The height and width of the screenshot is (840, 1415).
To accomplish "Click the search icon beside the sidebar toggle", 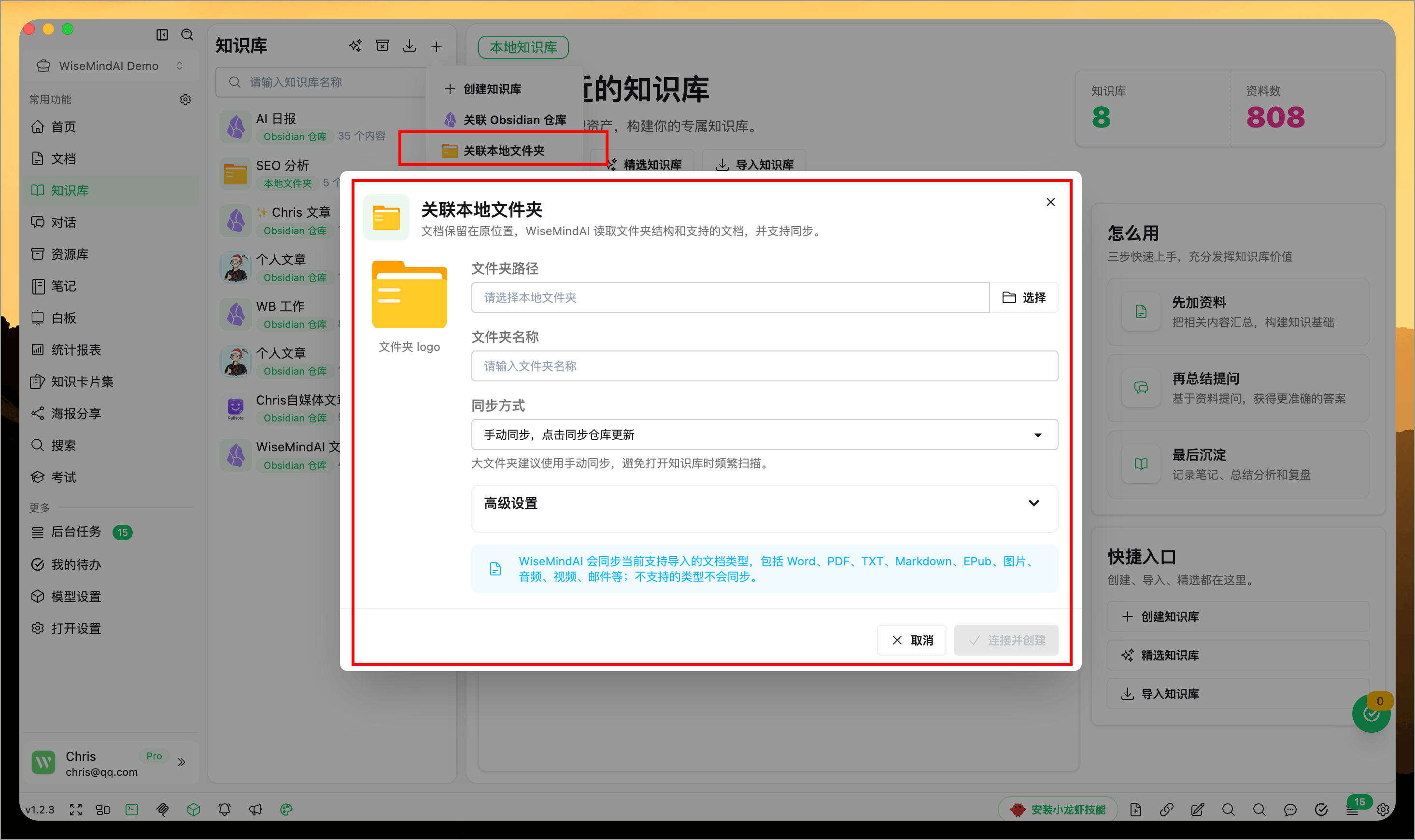I will tap(187, 35).
